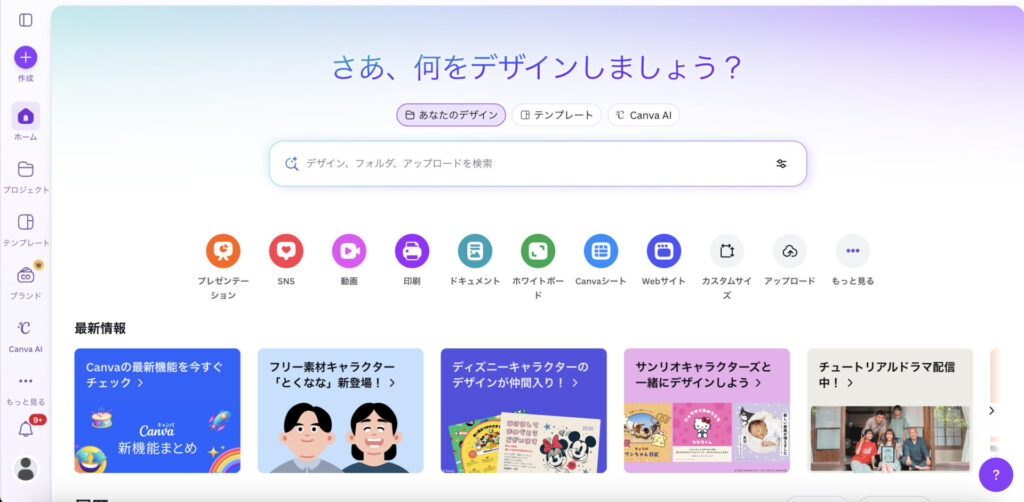Click next arrow on 最新情報 carousel
This screenshot has width=1024, height=502.
click(991, 411)
